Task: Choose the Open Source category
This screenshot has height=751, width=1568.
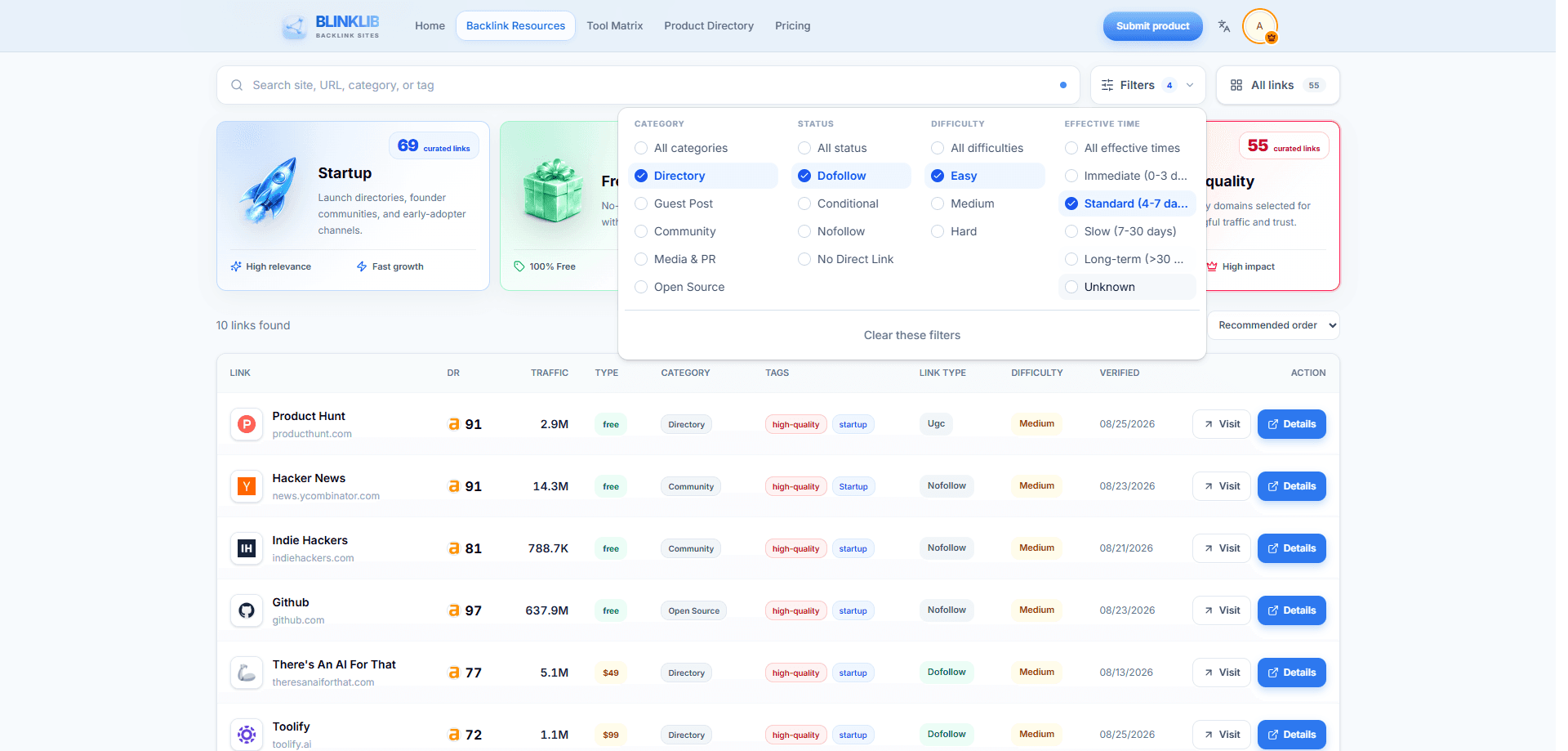Action: (702, 287)
